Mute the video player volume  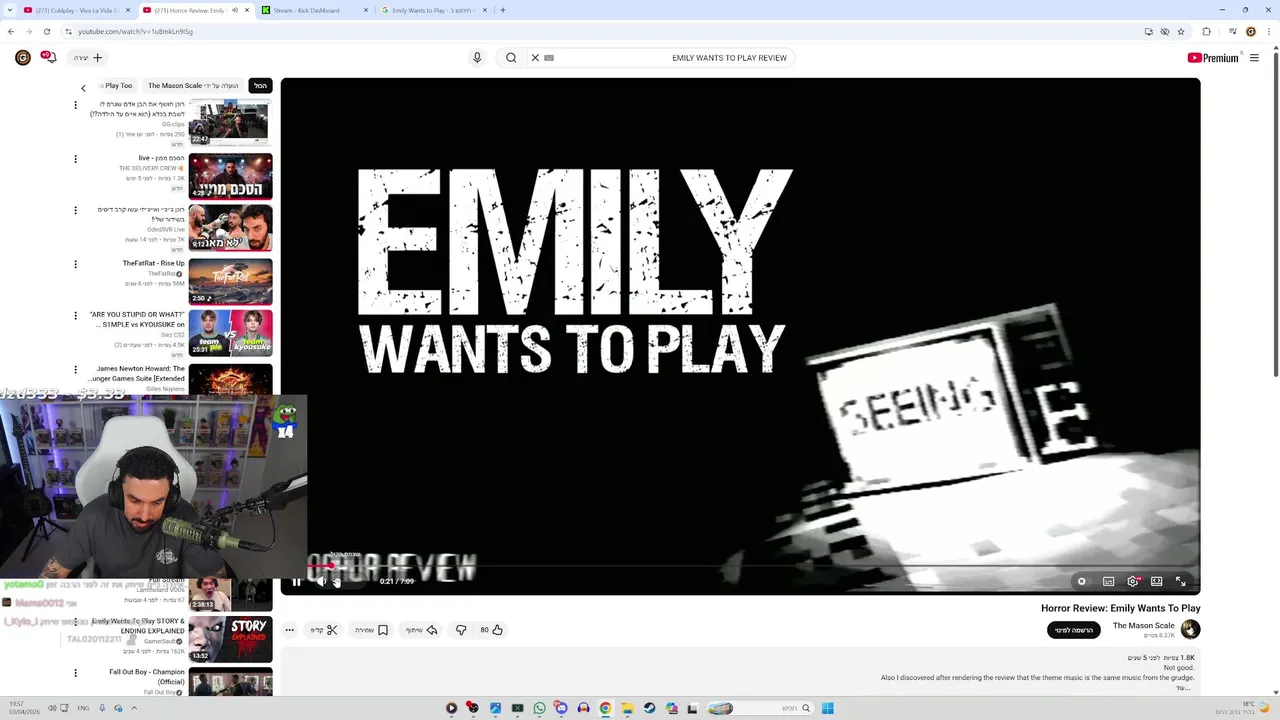tap(321, 581)
